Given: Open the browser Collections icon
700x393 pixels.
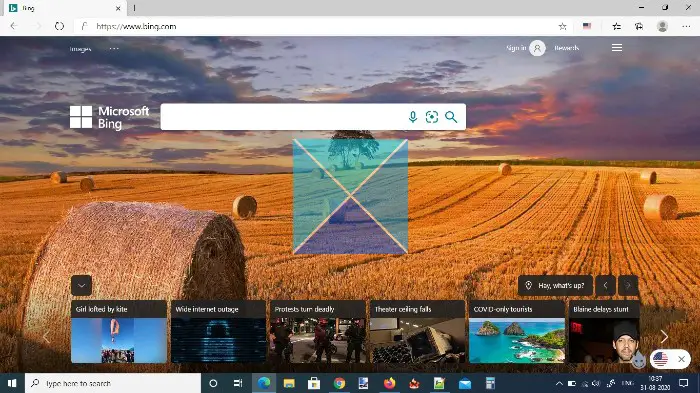Looking at the screenshot, I should pyautogui.click(x=639, y=26).
